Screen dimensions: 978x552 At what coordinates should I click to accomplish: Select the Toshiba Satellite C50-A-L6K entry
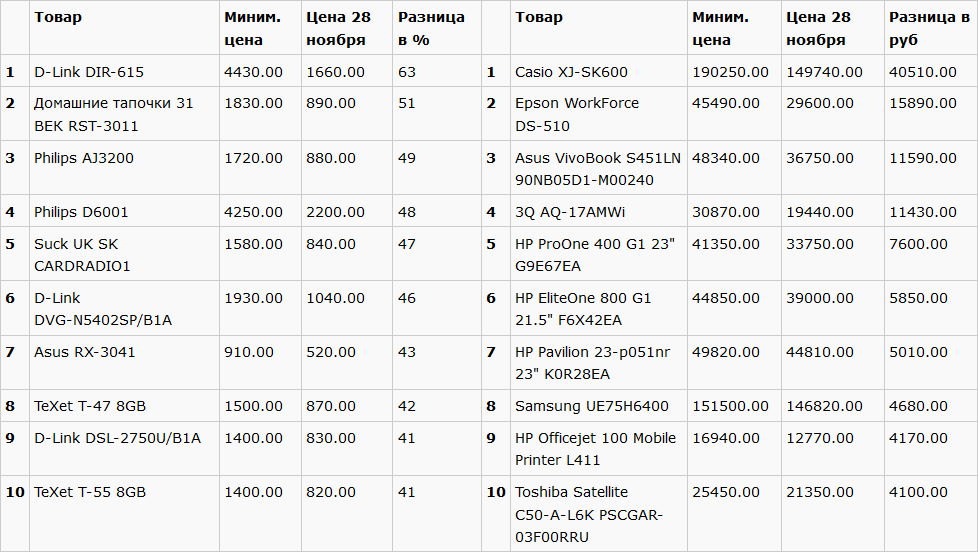(x=599, y=514)
